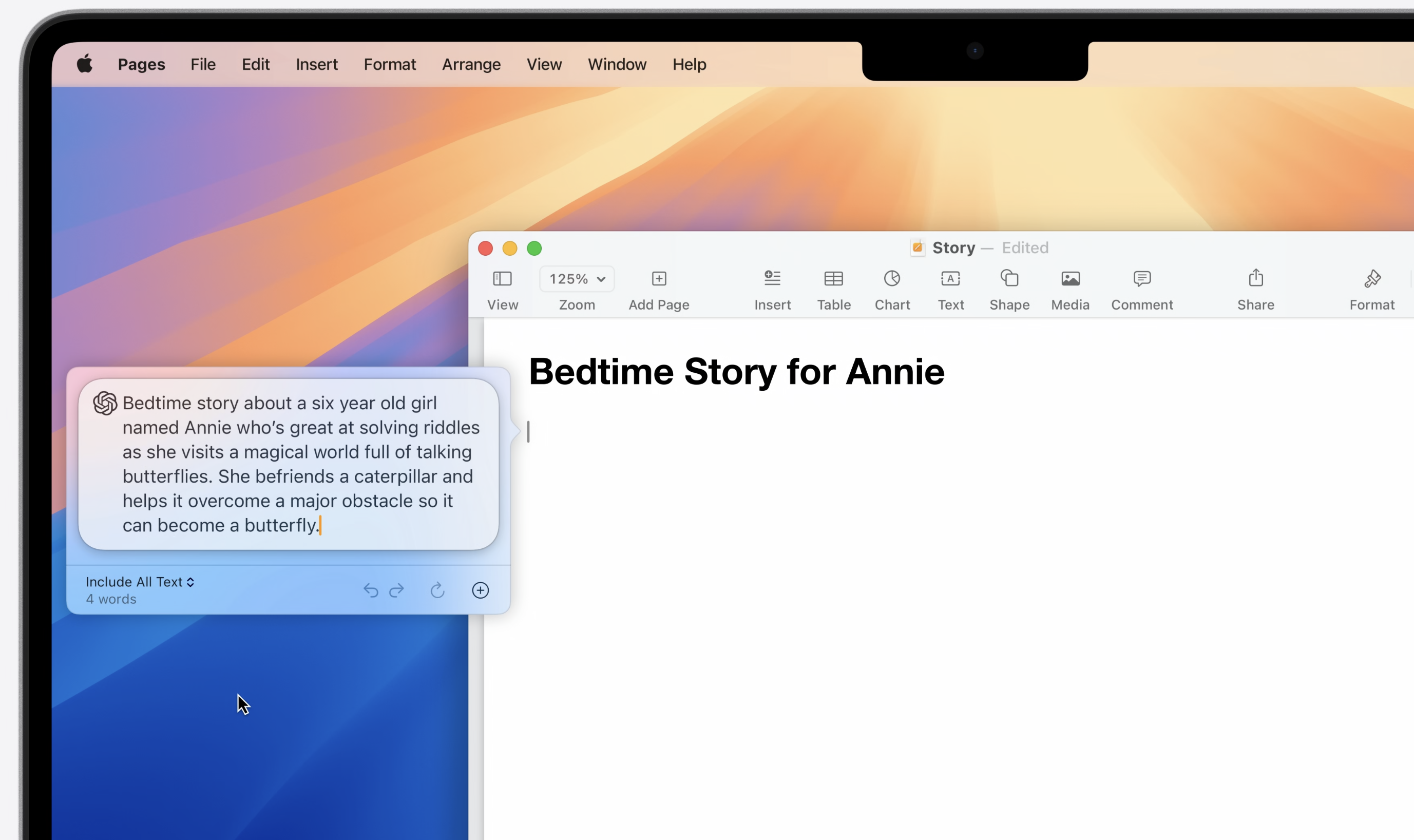Click the Media toolbar icon
Viewport: 1414px width, 840px height.
tap(1070, 278)
